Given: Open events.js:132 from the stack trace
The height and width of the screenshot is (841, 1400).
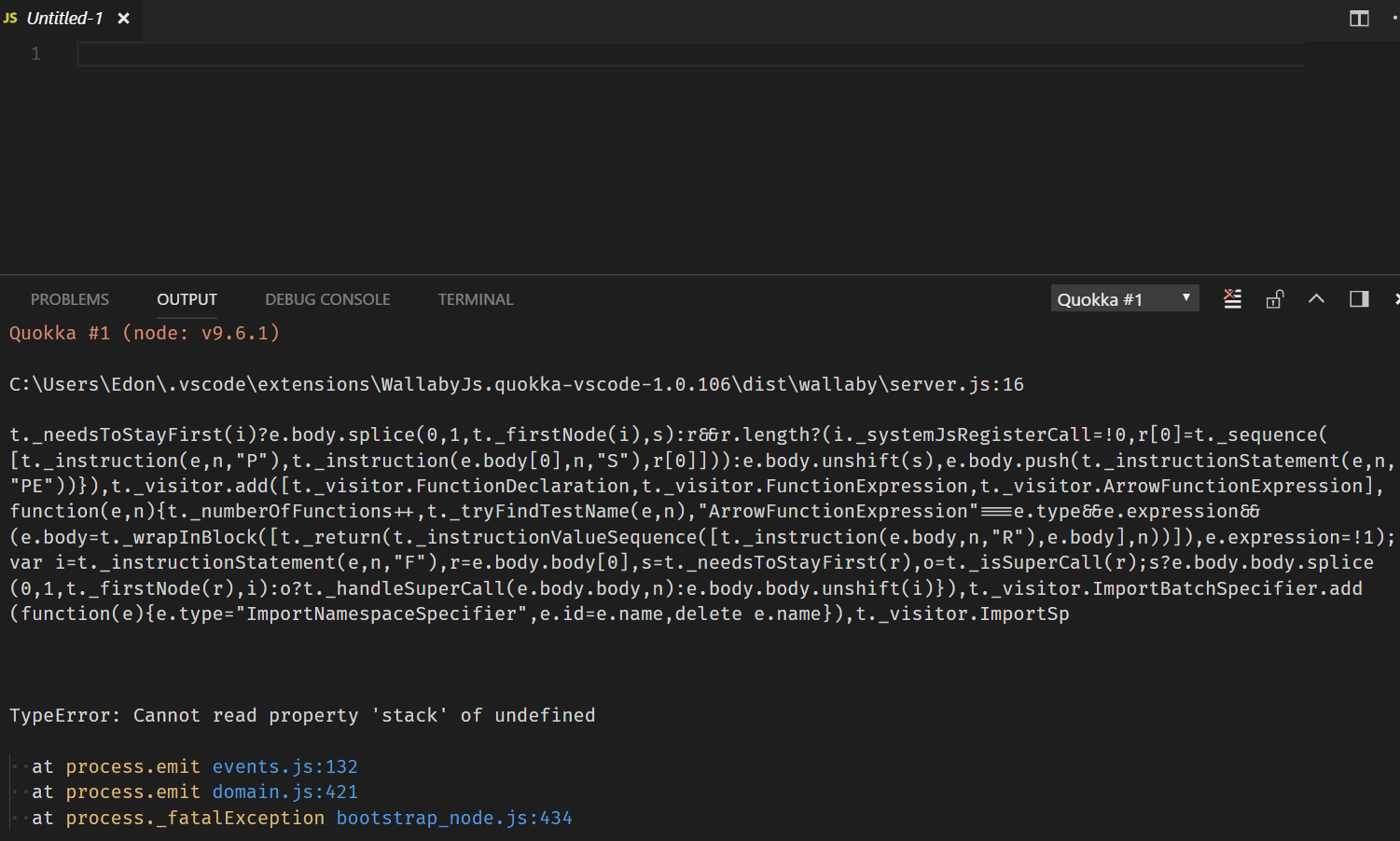Looking at the screenshot, I should tap(284, 765).
